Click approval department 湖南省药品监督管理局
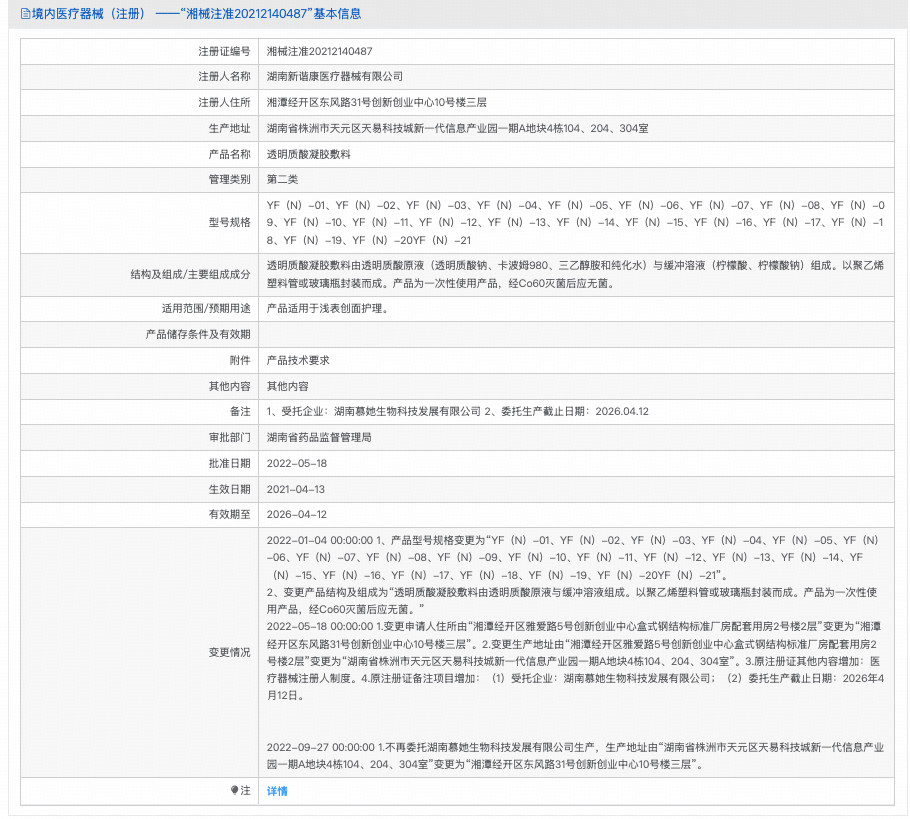This screenshot has height=819, width=910. tap(319, 437)
